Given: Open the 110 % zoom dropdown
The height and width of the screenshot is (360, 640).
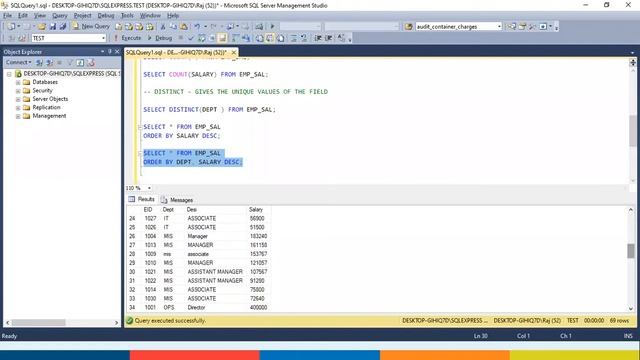Looking at the screenshot, I should click(149, 188).
